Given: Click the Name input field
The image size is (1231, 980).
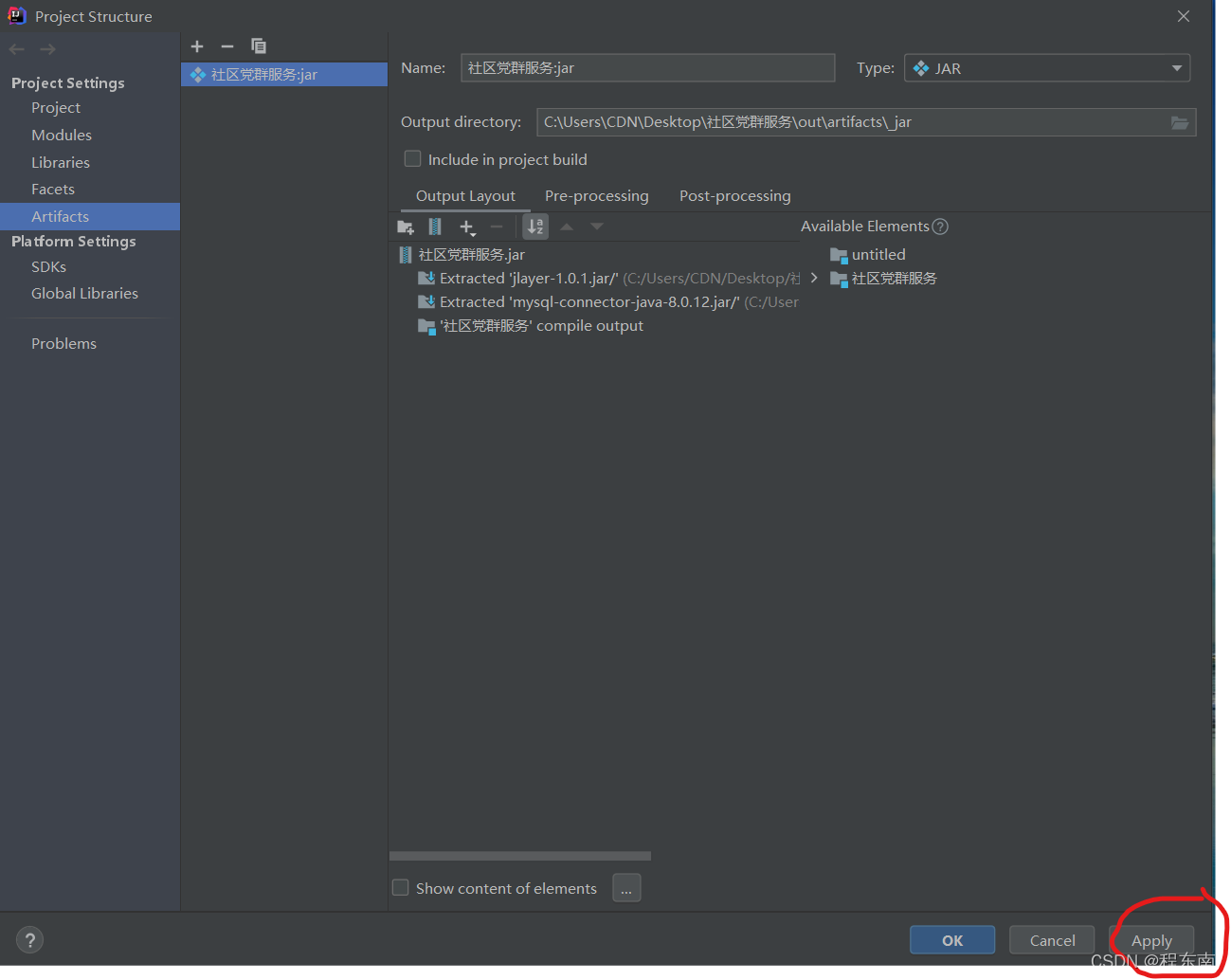Looking at the screenshot, I should point(647,68).
